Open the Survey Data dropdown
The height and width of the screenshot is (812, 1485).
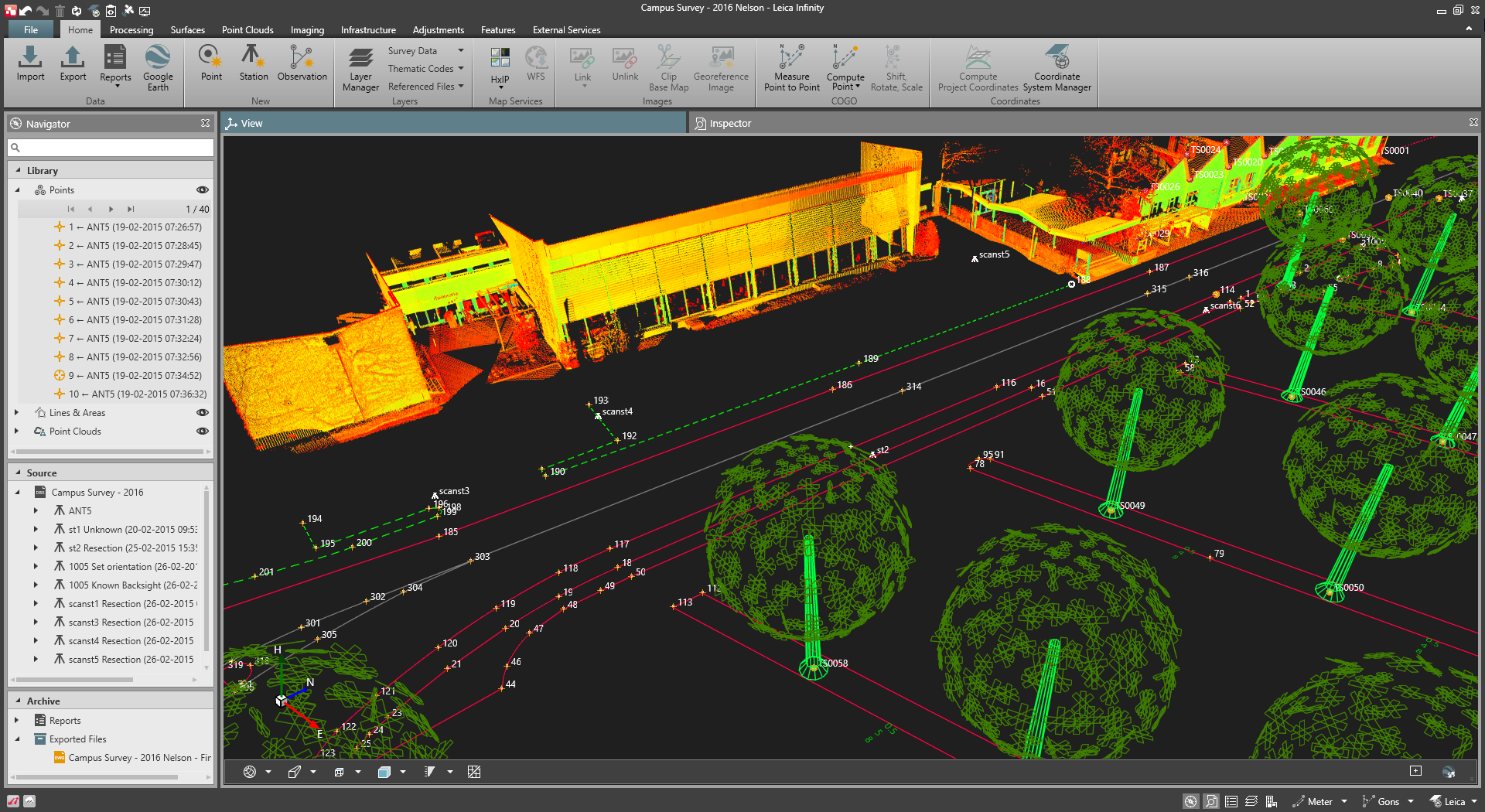tap(425, 51)
